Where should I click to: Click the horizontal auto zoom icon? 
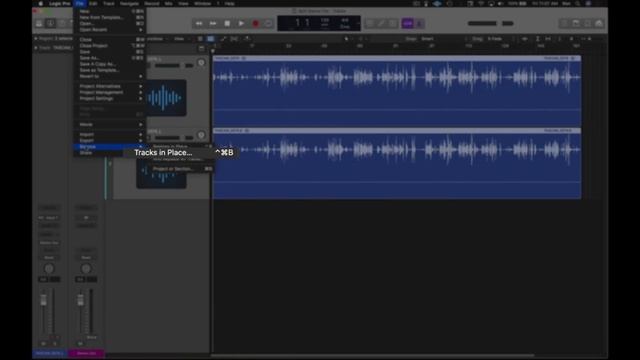coord(548,39)
